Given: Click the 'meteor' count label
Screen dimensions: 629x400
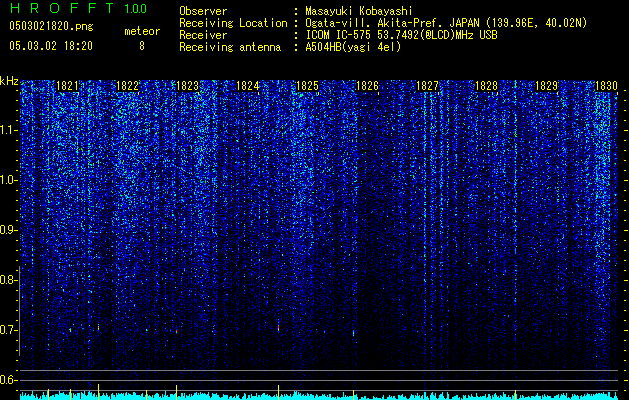Looking at the screenshot, I should (142, 31).
